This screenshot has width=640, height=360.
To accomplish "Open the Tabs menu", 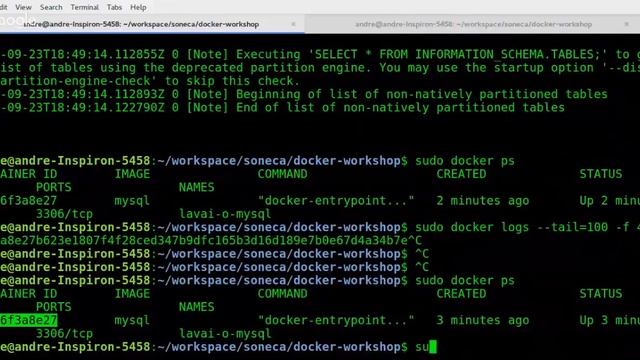I will point(114,7).
